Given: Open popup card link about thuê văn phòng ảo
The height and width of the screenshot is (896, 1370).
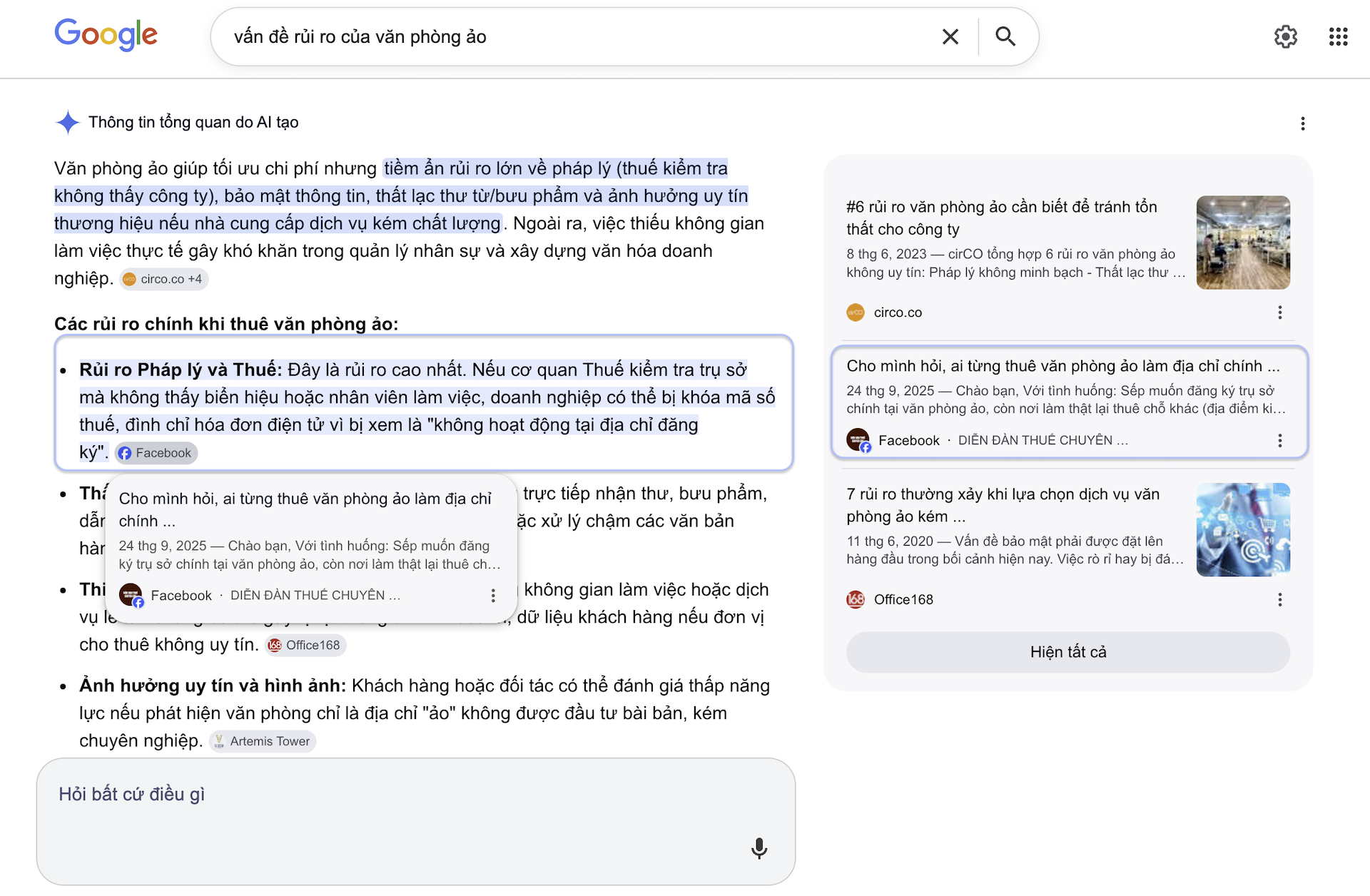Looking at the screenshot, I should (x=305, y=509).
